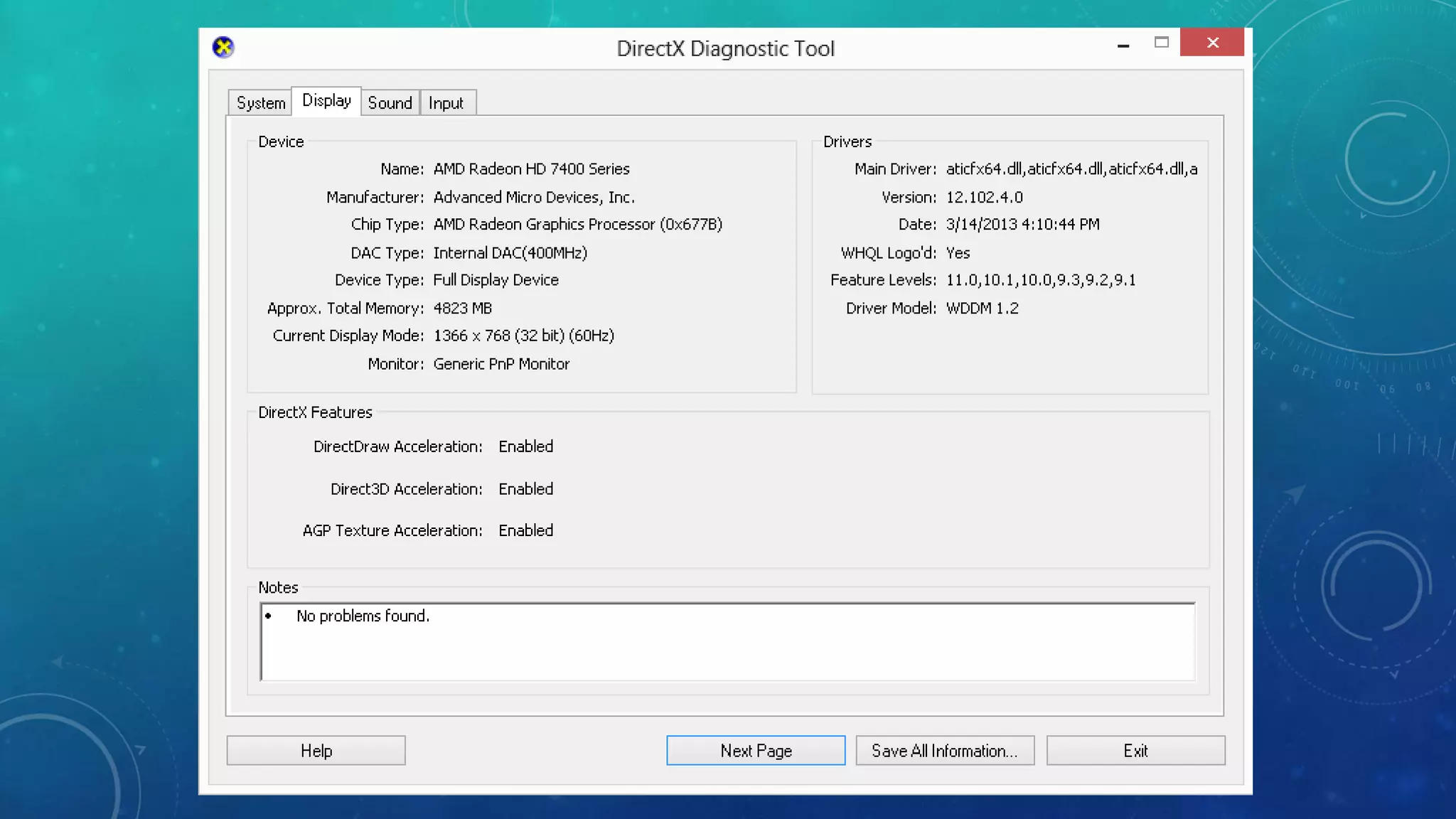1456x819 pixels.
Task: Click the 'Main Driver:' label
Action: coord(896,169)
